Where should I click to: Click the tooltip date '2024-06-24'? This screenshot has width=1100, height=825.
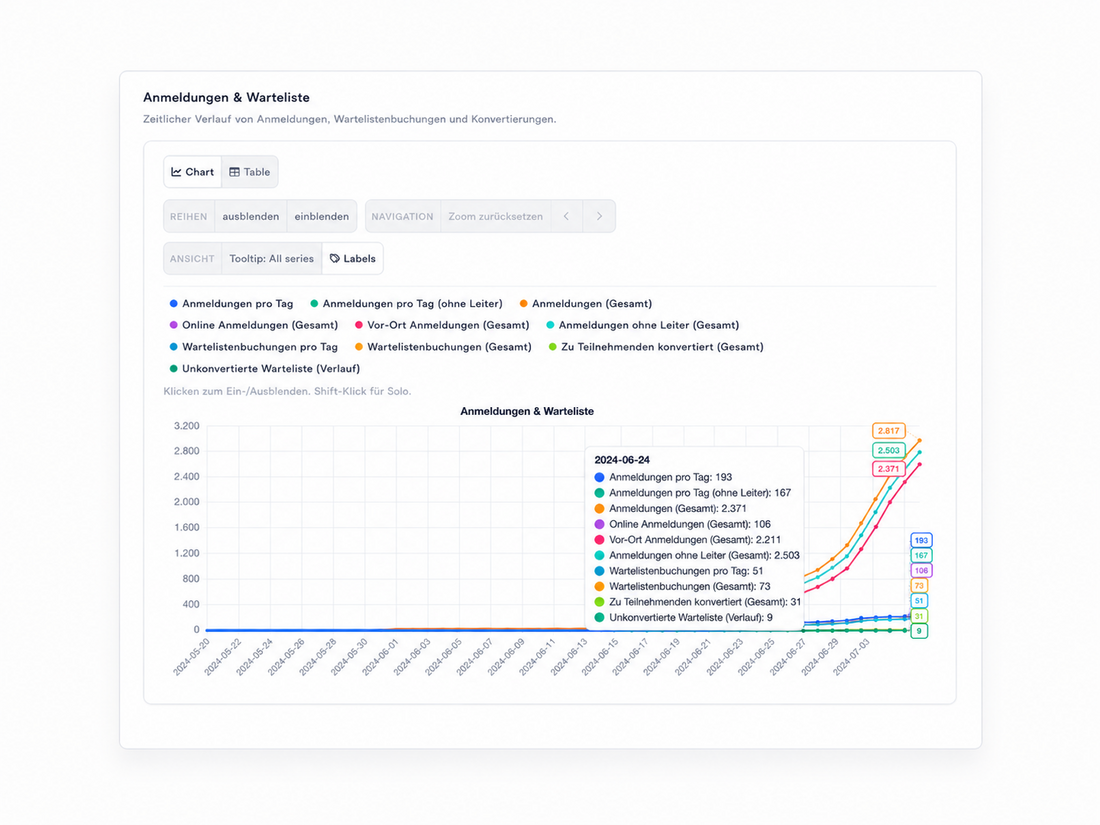pyautogui.click(x=622, y=460)
